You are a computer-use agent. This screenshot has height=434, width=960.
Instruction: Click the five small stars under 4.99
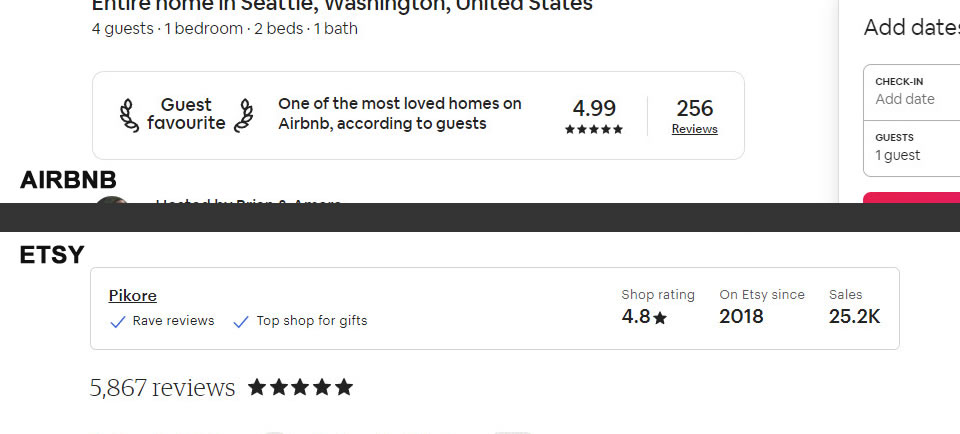594,130
